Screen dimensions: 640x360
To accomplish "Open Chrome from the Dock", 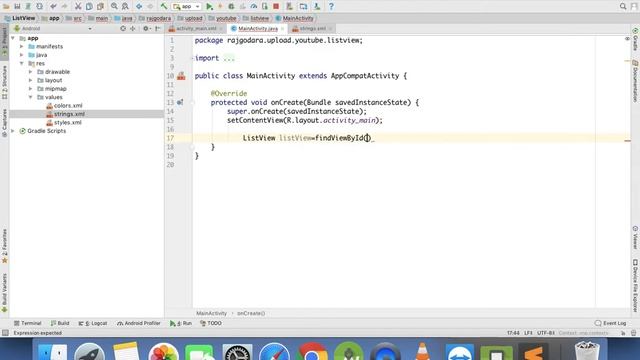I will [312, 352].
